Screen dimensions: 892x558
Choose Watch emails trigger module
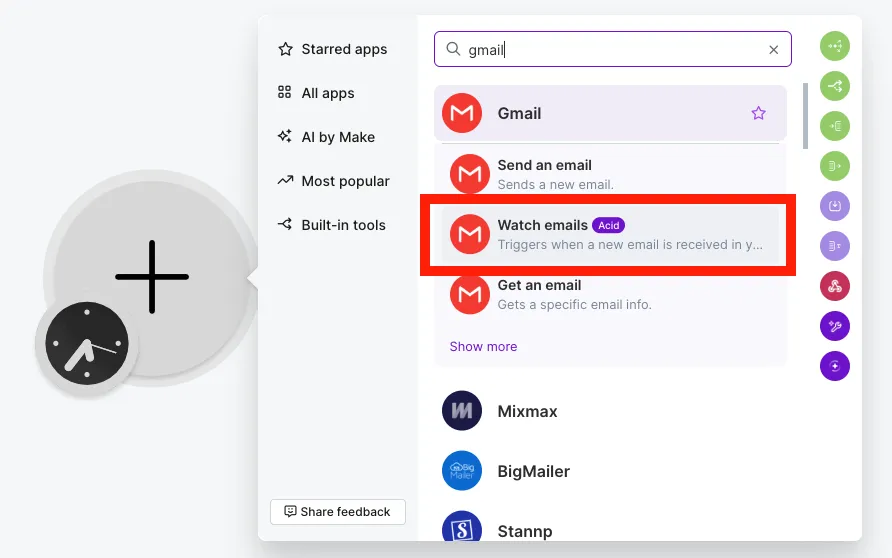tap(610, 234)
